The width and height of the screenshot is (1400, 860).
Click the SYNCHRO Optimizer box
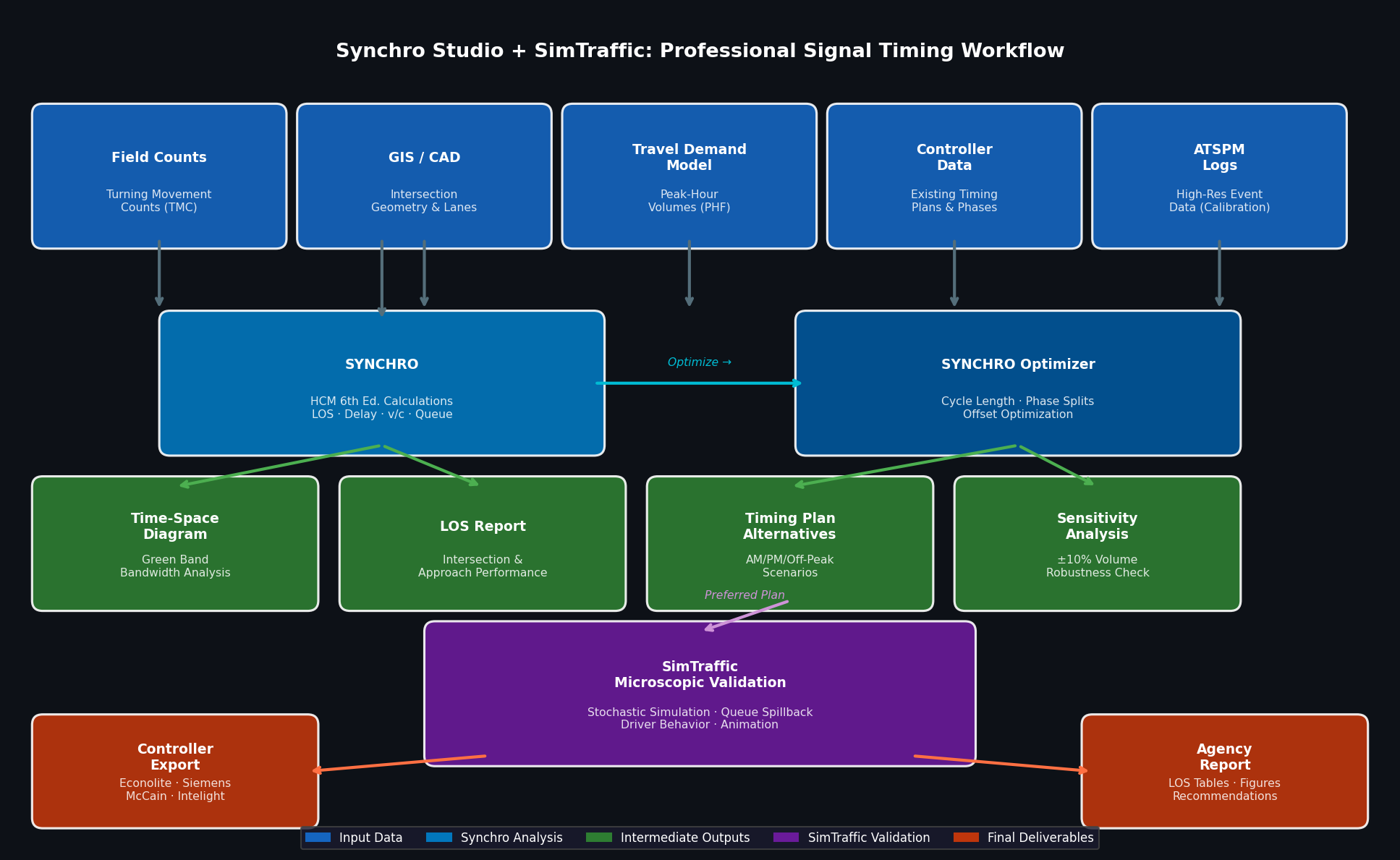[1018, 383]
